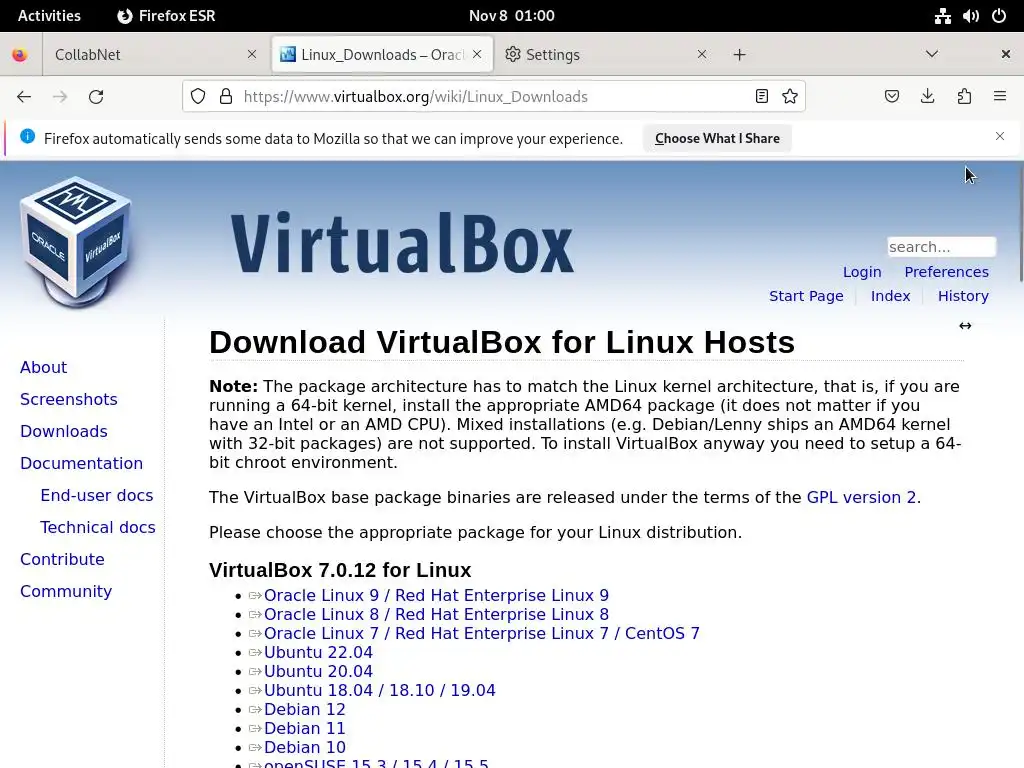This screenshot has width=1024, height=768.
Task: Download the Debian 11 package
Action: point(304,728)
